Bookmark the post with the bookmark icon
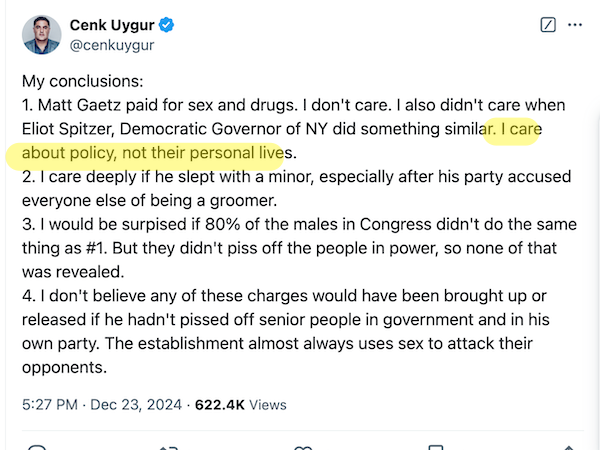600x450 pixels. click(436, 447)
